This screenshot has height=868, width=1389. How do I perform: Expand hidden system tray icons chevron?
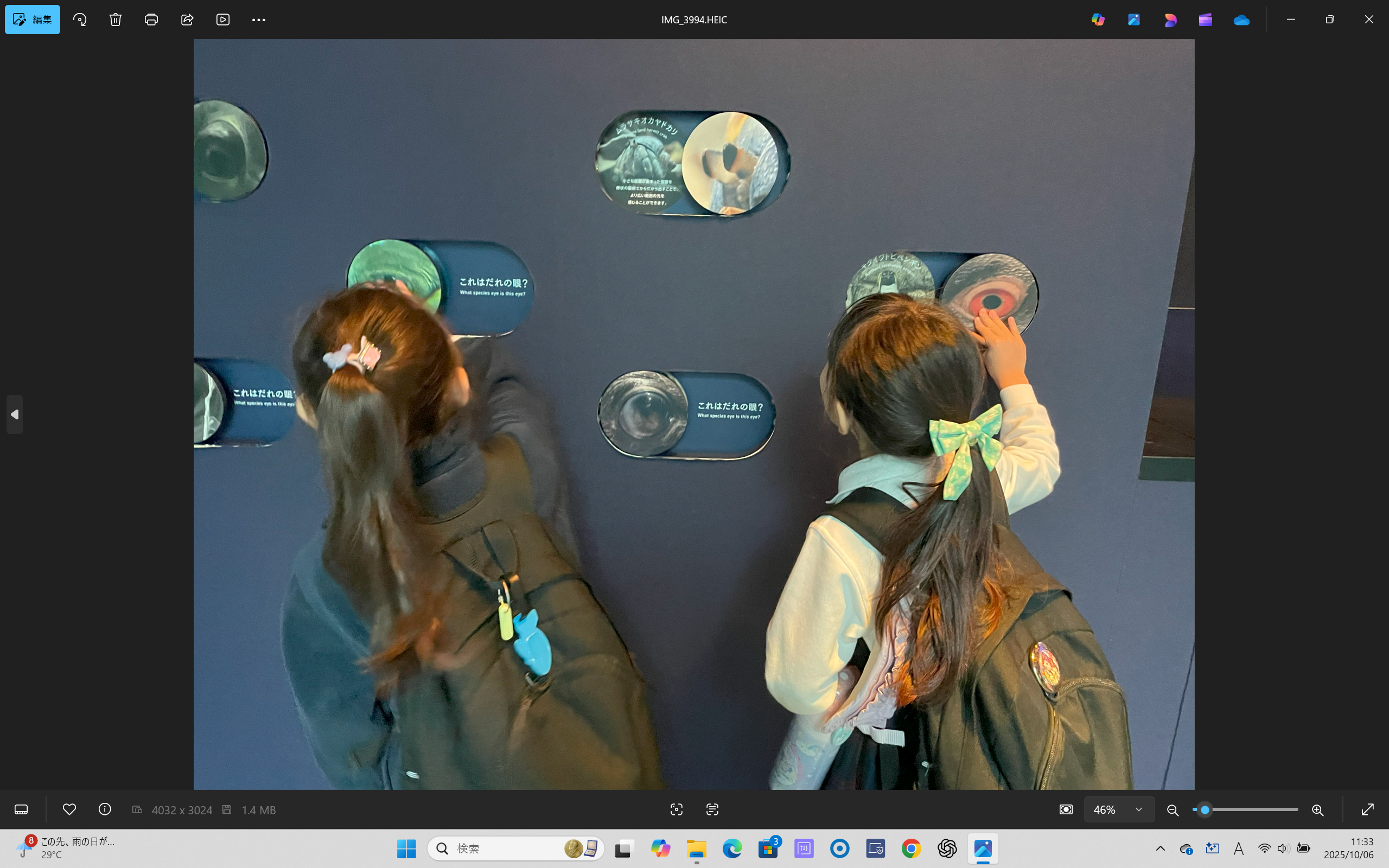point(1160,848)
